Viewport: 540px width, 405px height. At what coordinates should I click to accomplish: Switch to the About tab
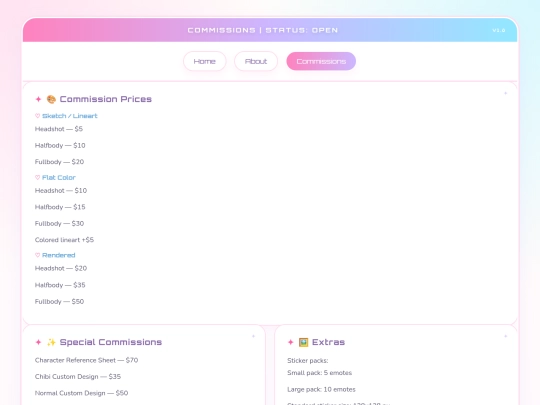(x=256, y=61)
